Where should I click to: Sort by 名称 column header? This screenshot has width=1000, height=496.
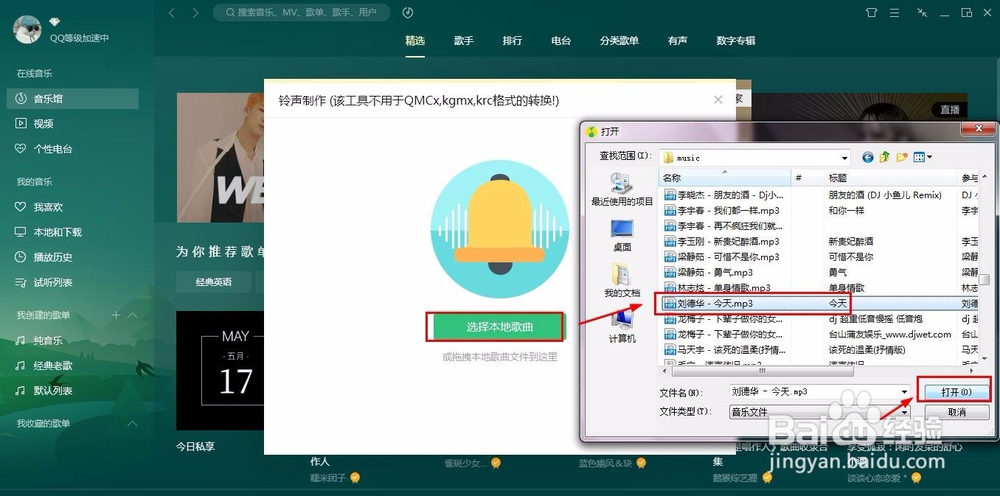725,178
